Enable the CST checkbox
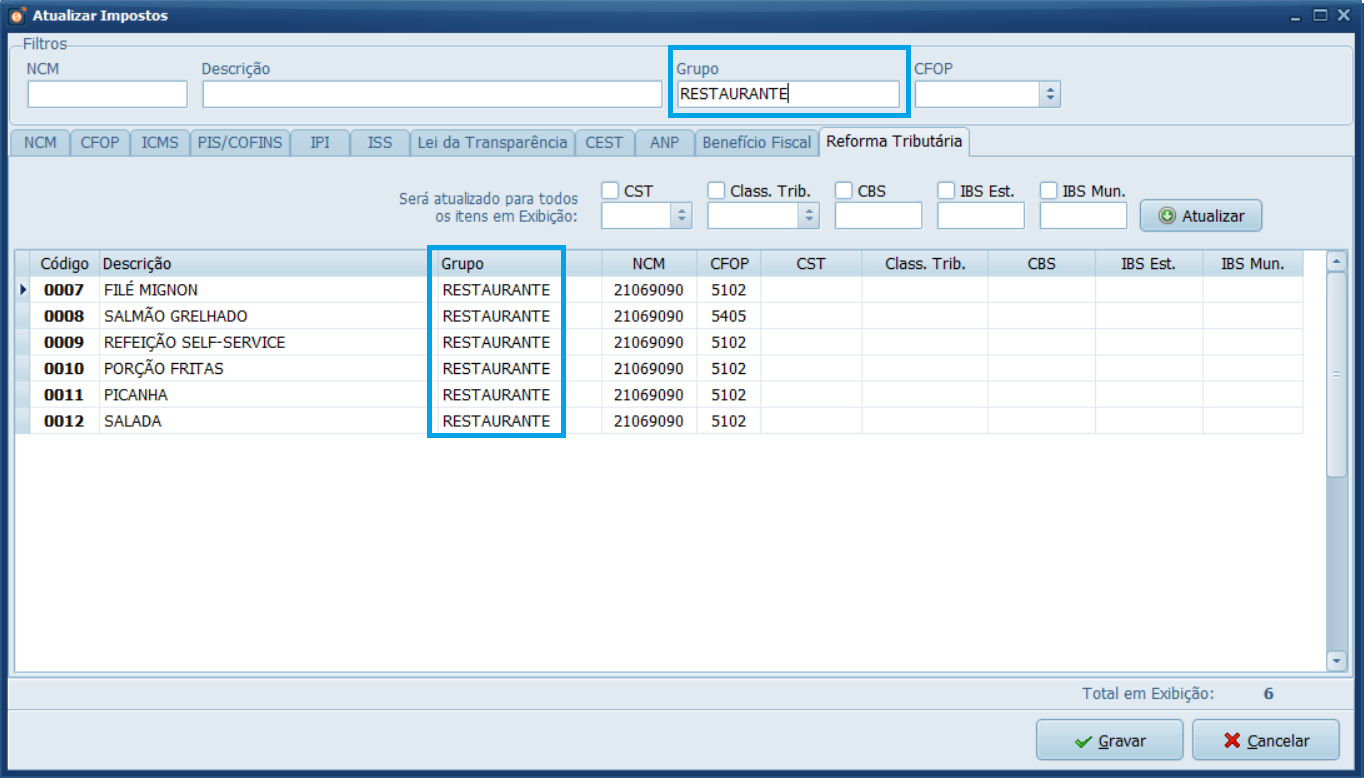The width and height of the screenshot is (1364, 778). point(610,191)
